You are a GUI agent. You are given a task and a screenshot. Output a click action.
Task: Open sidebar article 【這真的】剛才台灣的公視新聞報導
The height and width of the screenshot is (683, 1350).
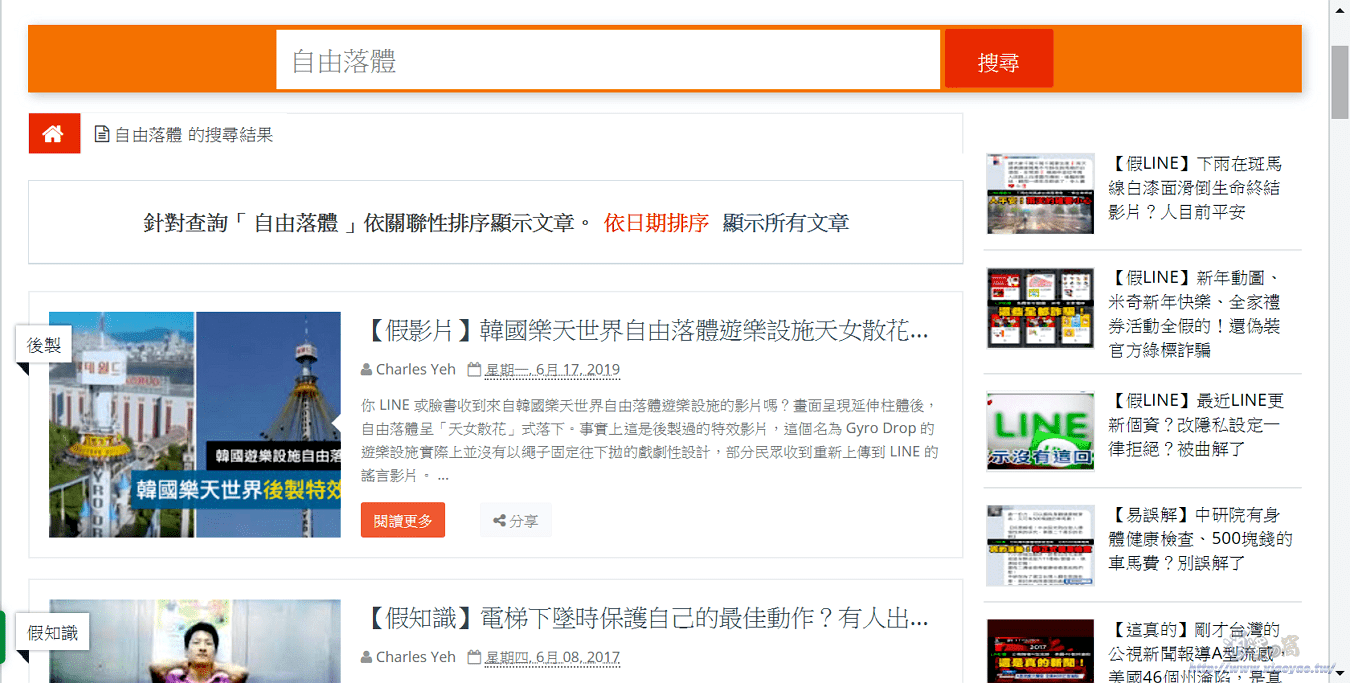coord(1196,654)
